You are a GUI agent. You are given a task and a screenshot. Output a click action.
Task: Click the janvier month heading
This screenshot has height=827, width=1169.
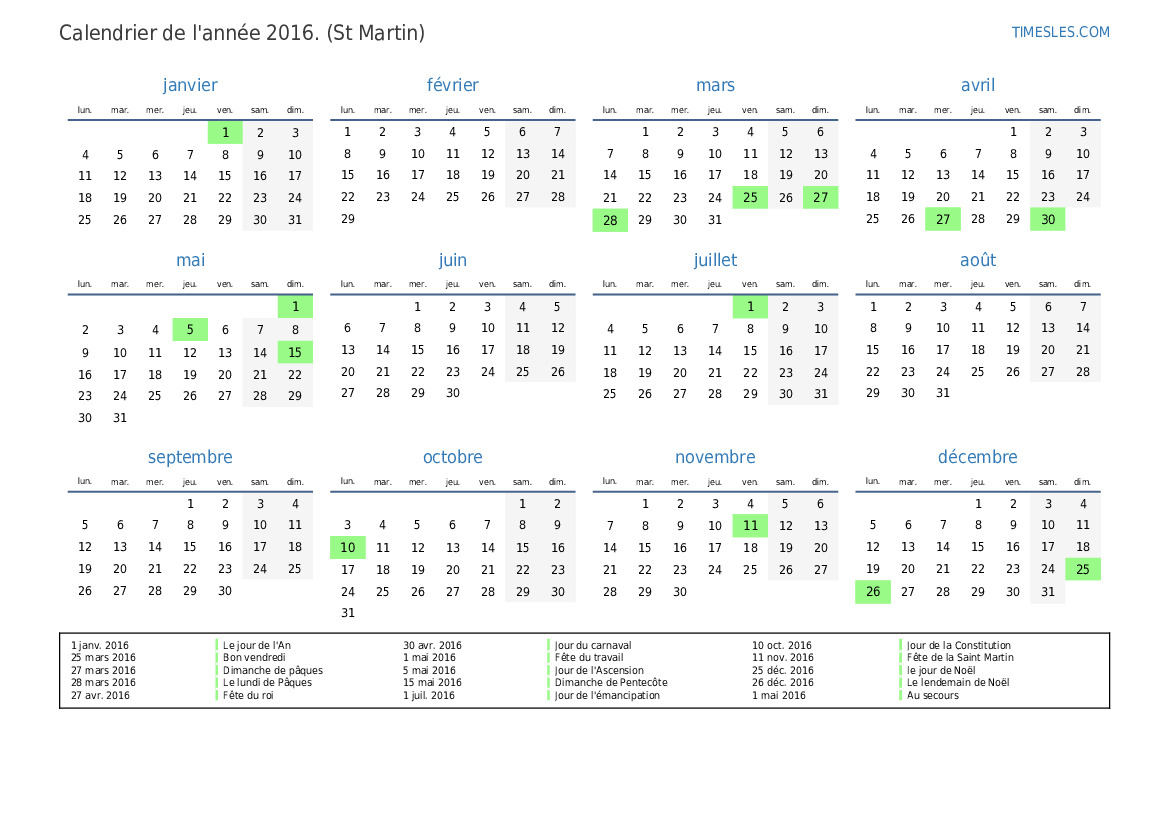[190, 86]
